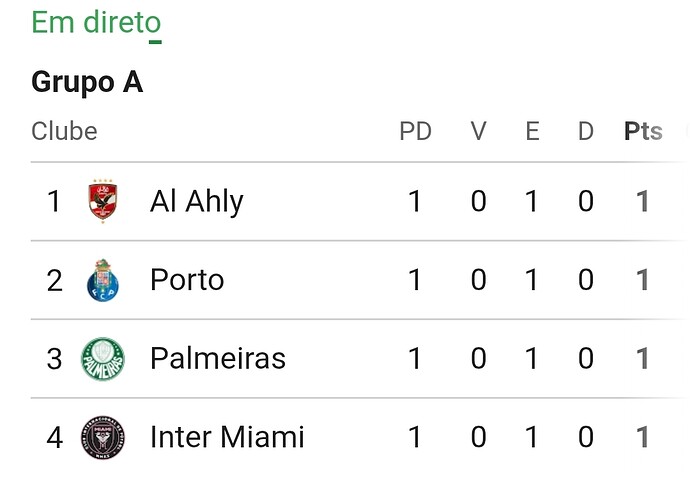Select the Grupo A heading

pos(87,82)
